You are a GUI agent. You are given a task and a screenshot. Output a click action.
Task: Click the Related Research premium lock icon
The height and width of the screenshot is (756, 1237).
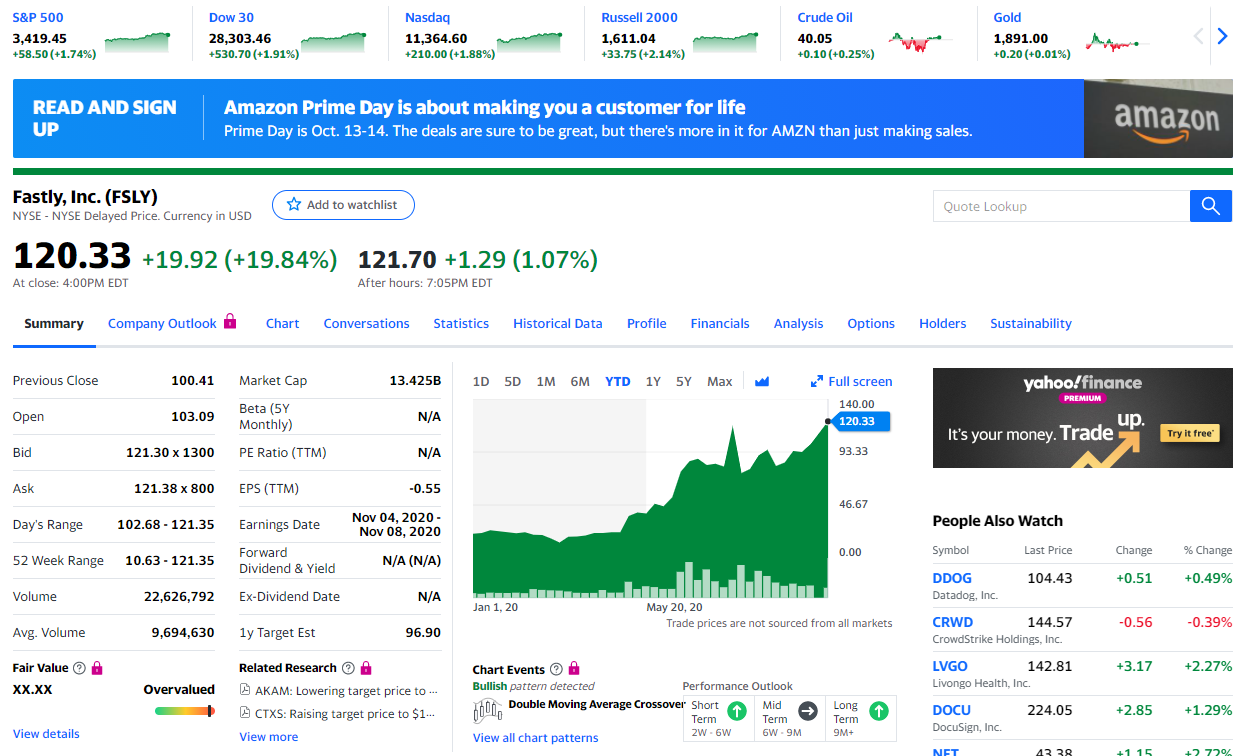366,668
